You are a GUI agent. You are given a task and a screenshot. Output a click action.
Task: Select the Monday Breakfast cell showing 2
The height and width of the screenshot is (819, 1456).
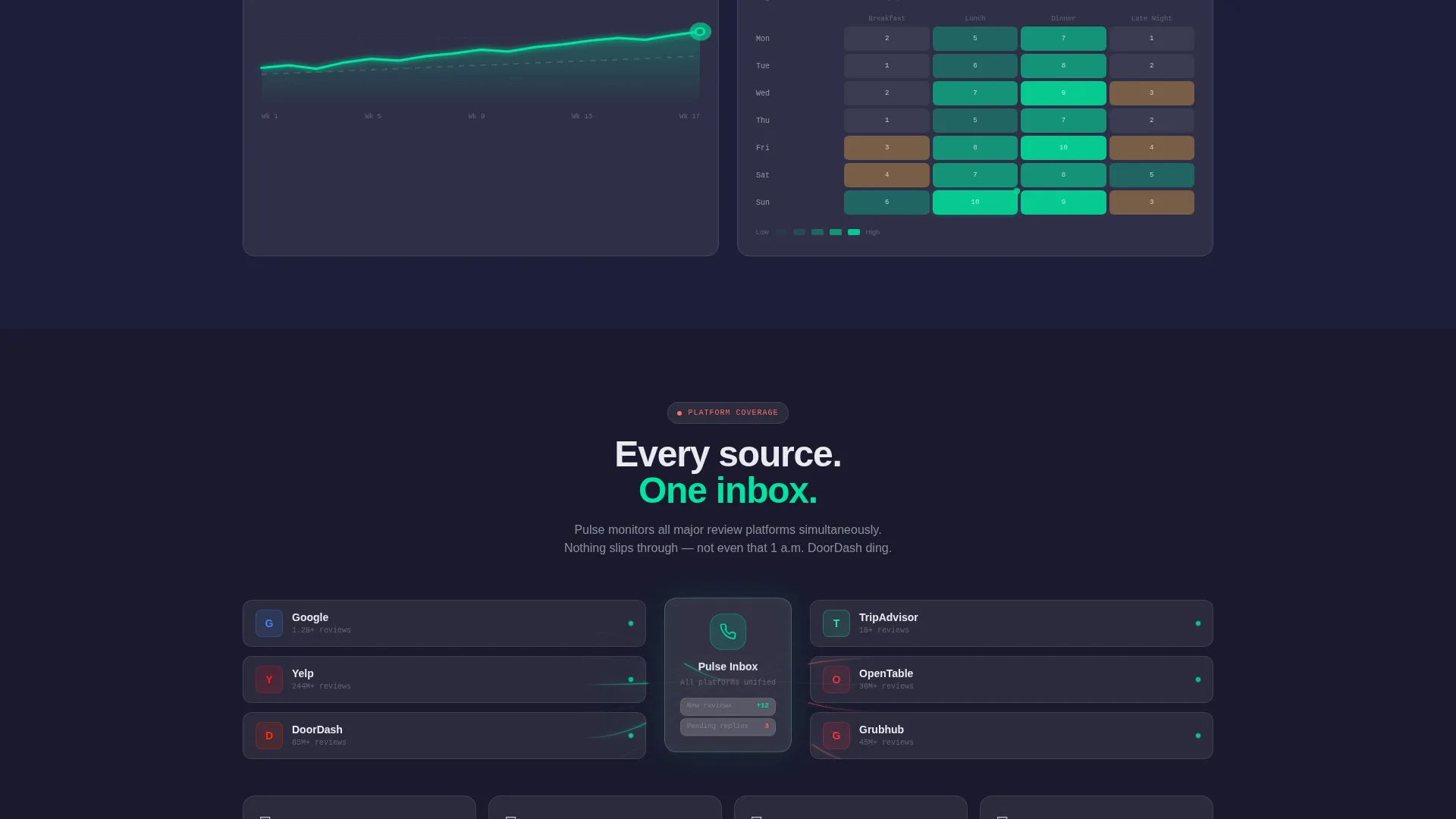pos(886,39)
